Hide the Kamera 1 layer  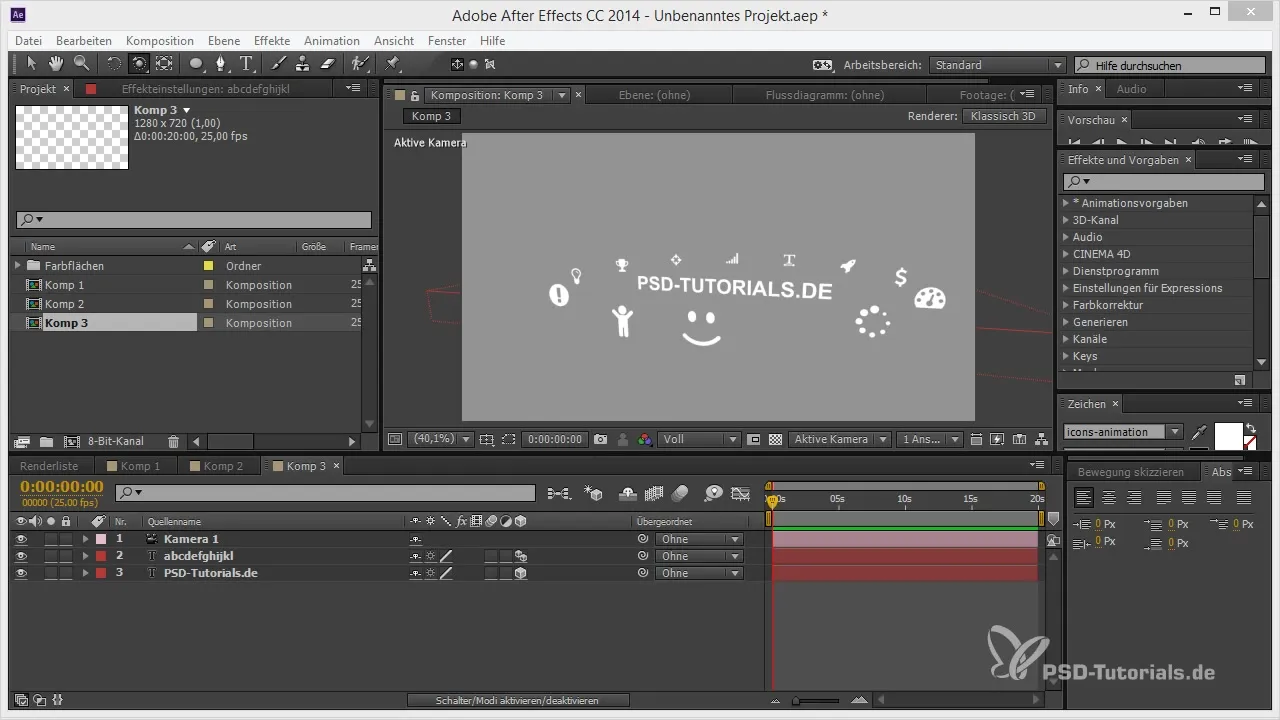(x=21, y=539)
